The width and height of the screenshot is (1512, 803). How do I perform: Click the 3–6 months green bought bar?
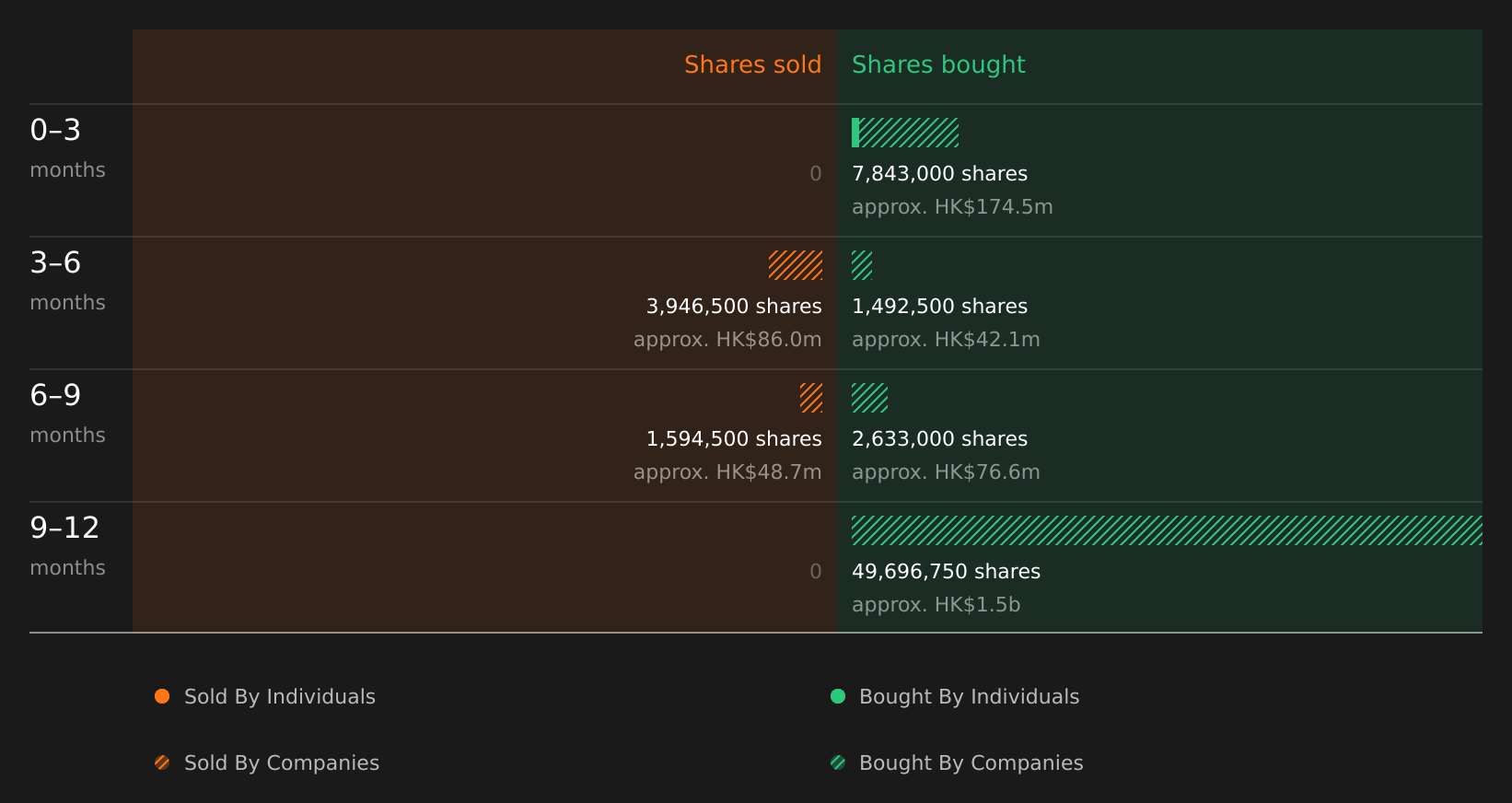[x=862, y=265]
